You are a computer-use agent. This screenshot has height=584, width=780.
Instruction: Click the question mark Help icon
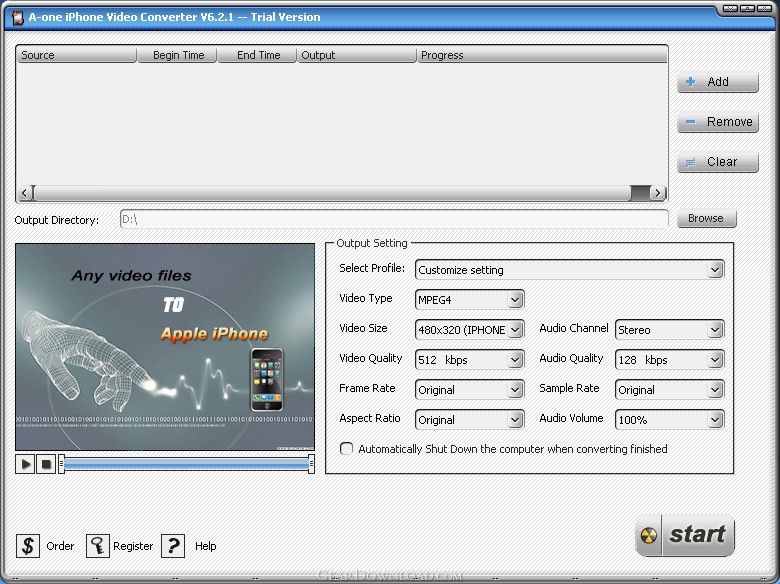tap(173, 546)
